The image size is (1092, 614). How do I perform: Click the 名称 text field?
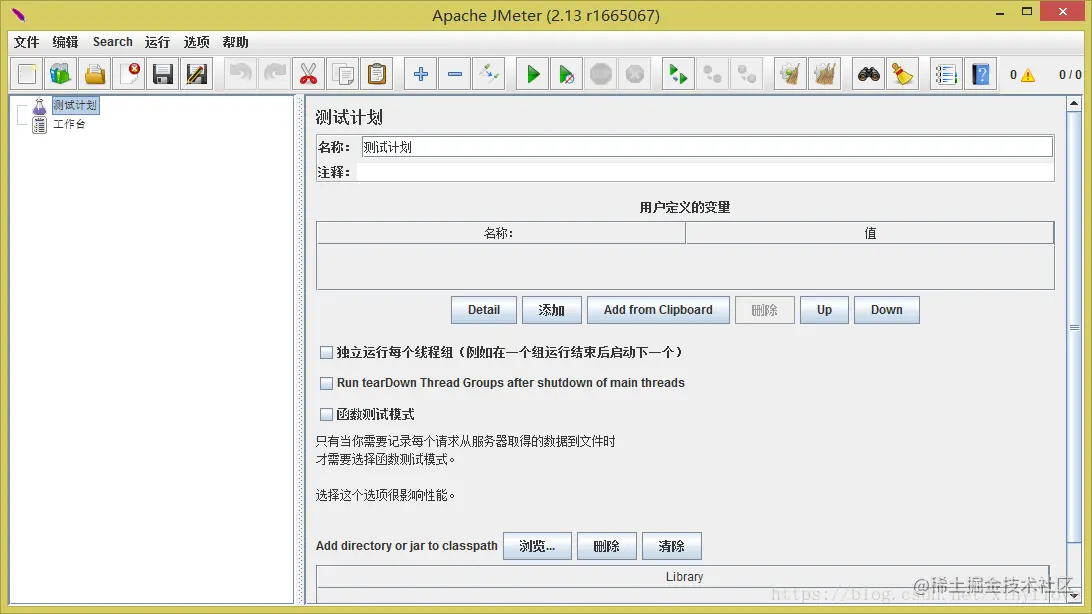tap(707, 147)
